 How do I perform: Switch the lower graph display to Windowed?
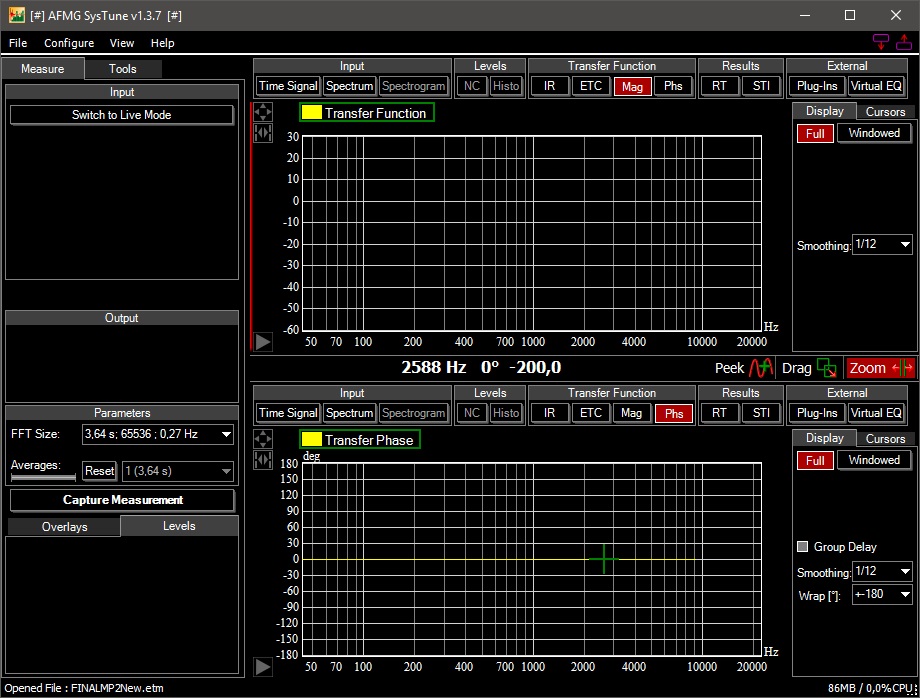coord(874,460)
